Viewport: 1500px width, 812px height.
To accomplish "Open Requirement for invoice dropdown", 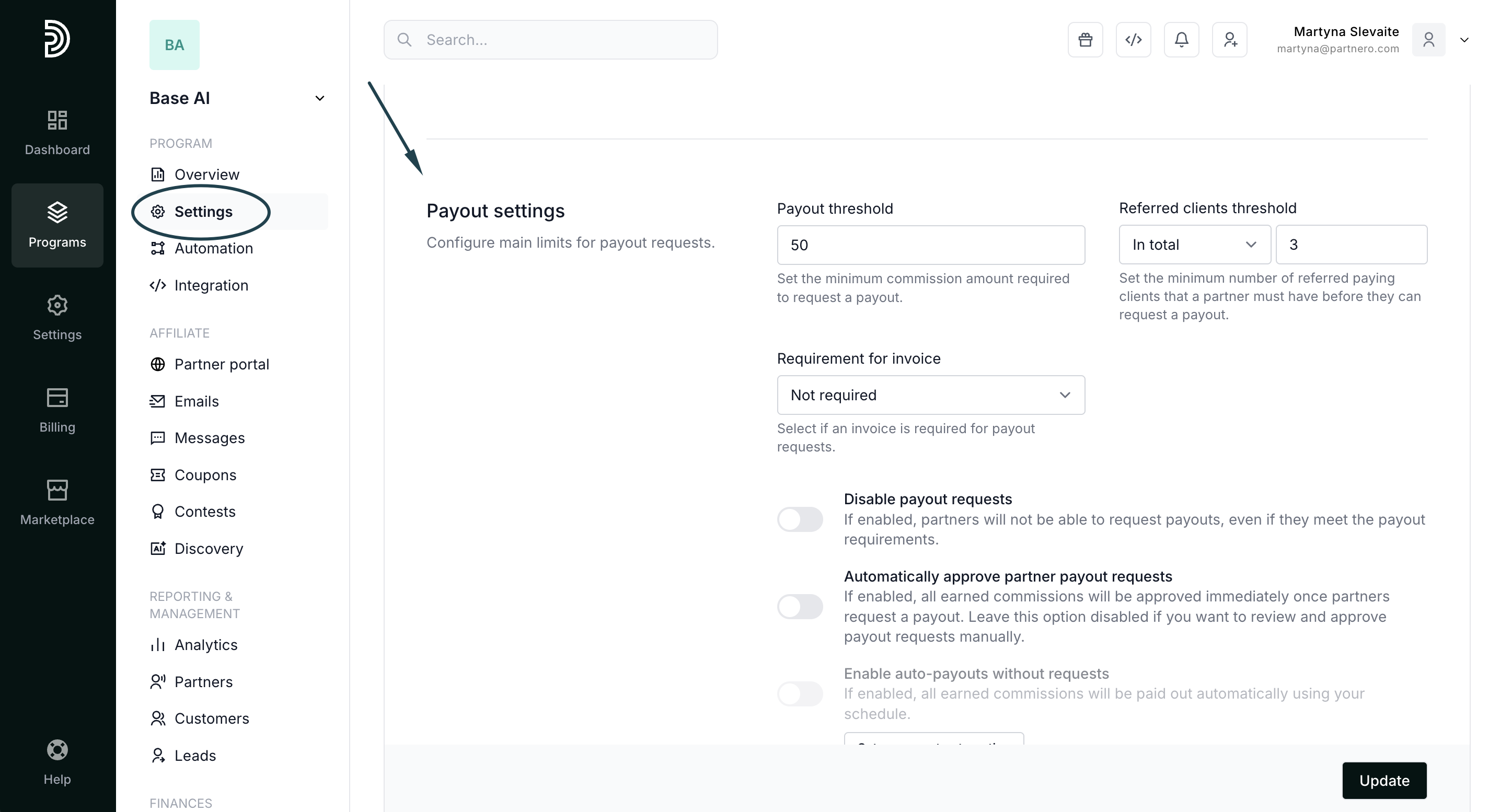I will (930, 395).
